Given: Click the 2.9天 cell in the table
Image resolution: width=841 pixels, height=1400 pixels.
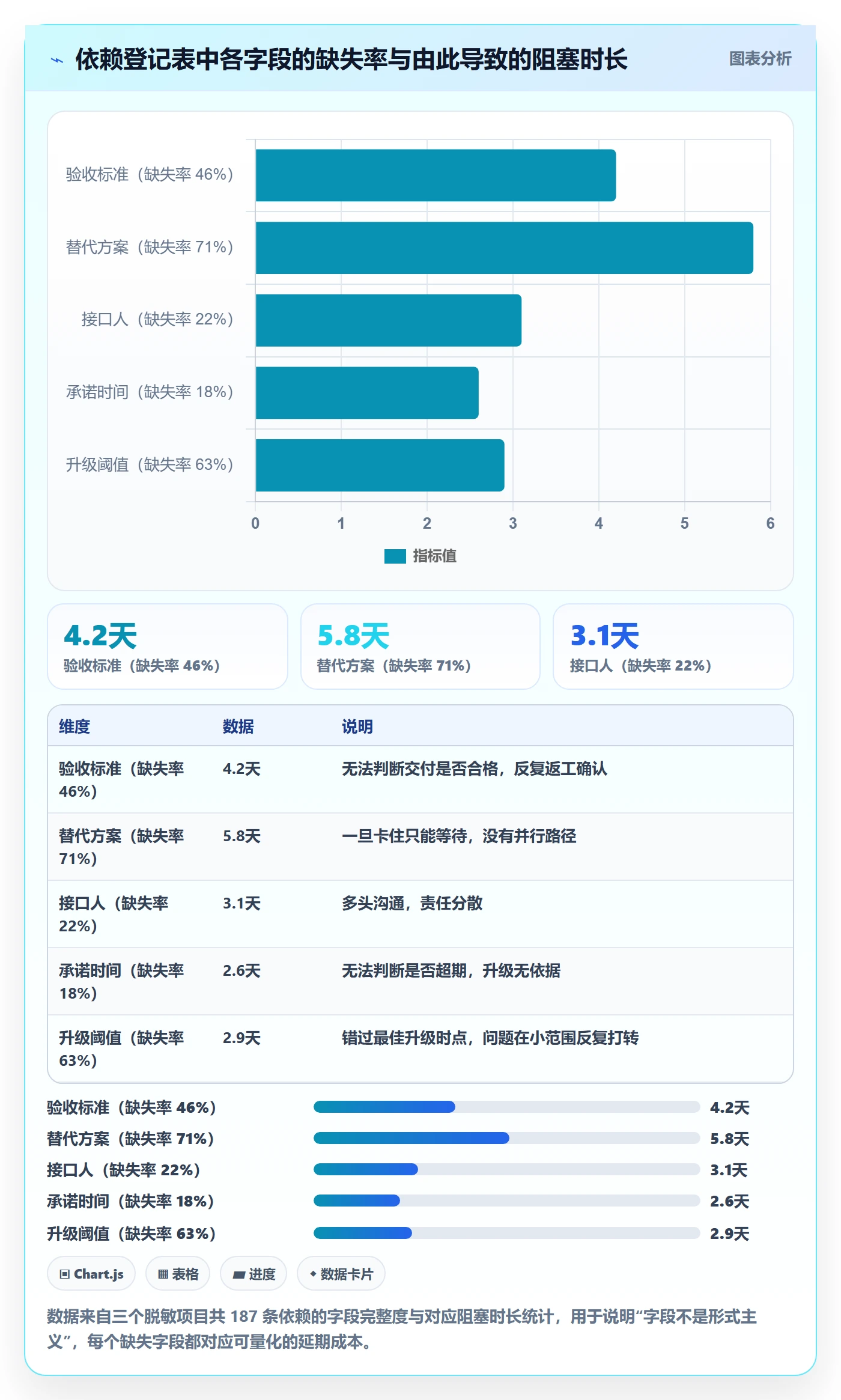Looking at the screenshot, I should click(241, 1038).
